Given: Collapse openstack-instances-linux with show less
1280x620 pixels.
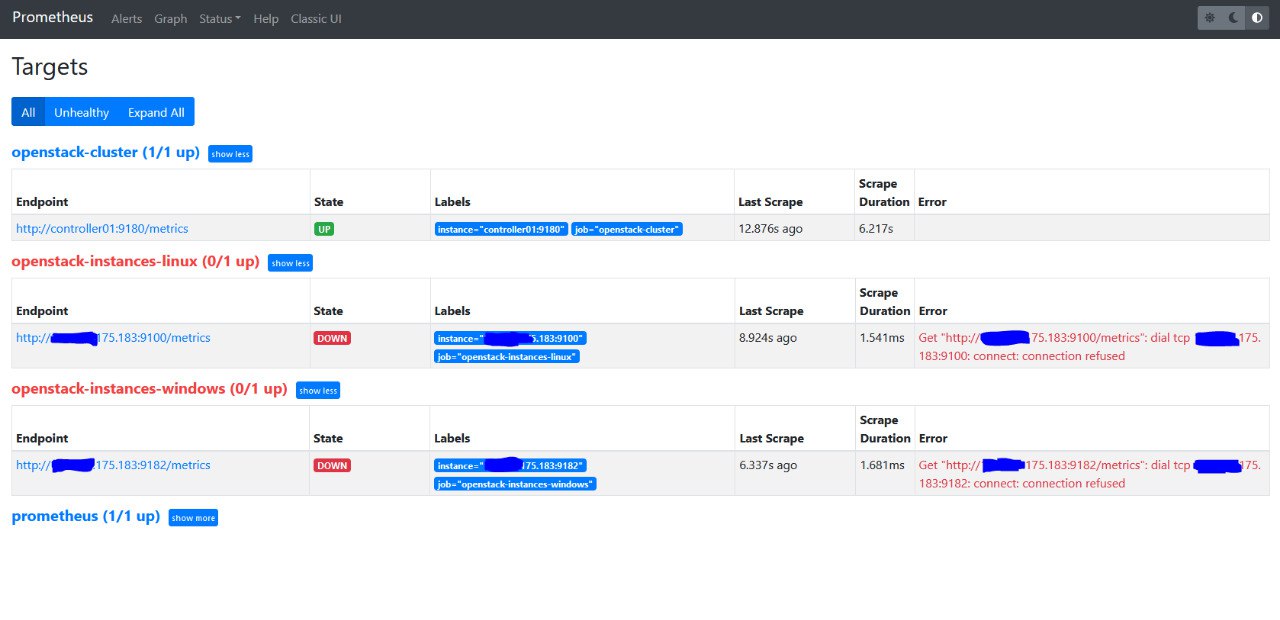Looking at the screenshot, I should tap(290, 263).
